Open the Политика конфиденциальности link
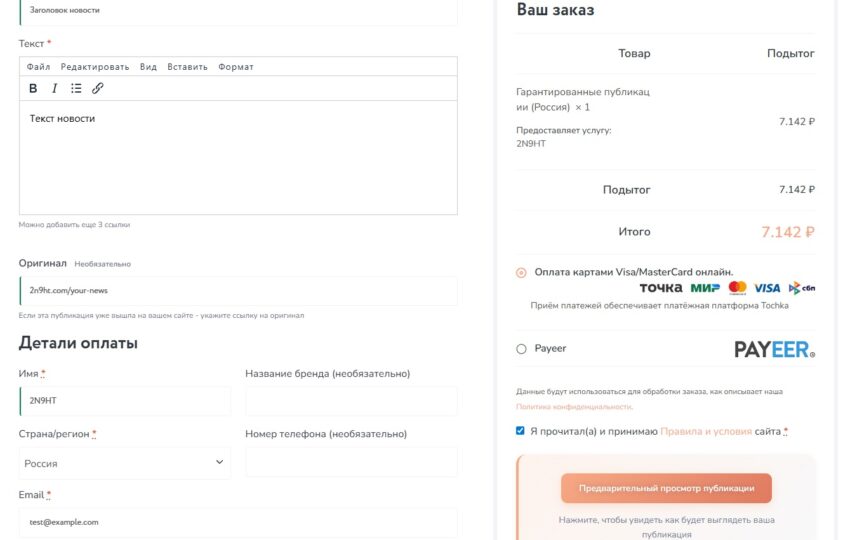Viewport: 850px width, 540px height. (x=573, y=407)
